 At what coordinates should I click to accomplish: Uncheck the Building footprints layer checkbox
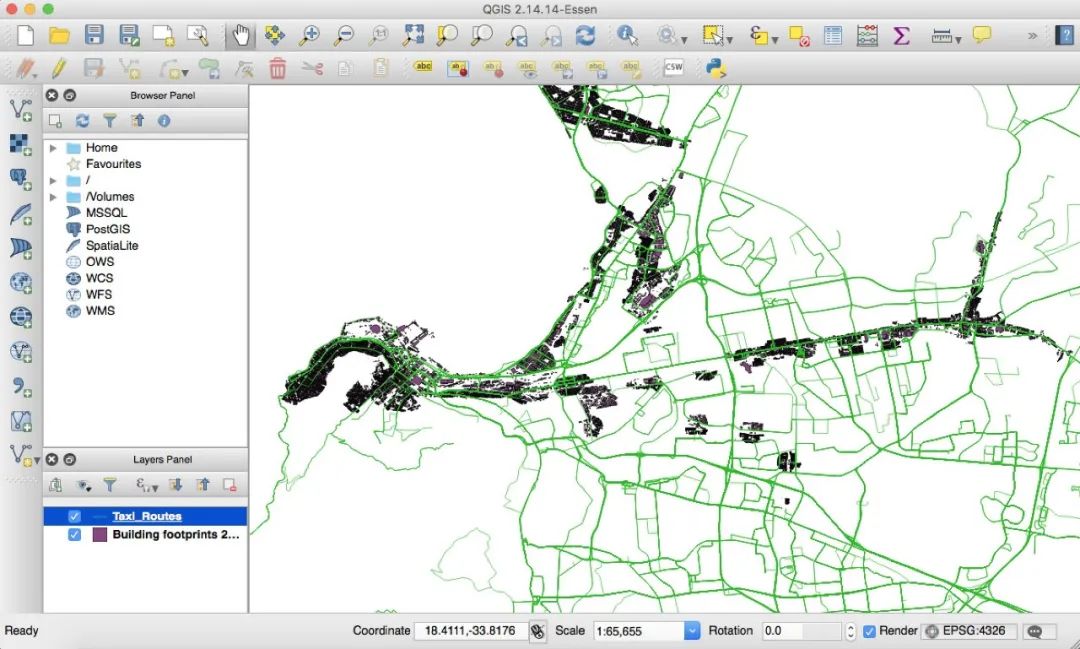pyautogui.click(x=74, y=535)
